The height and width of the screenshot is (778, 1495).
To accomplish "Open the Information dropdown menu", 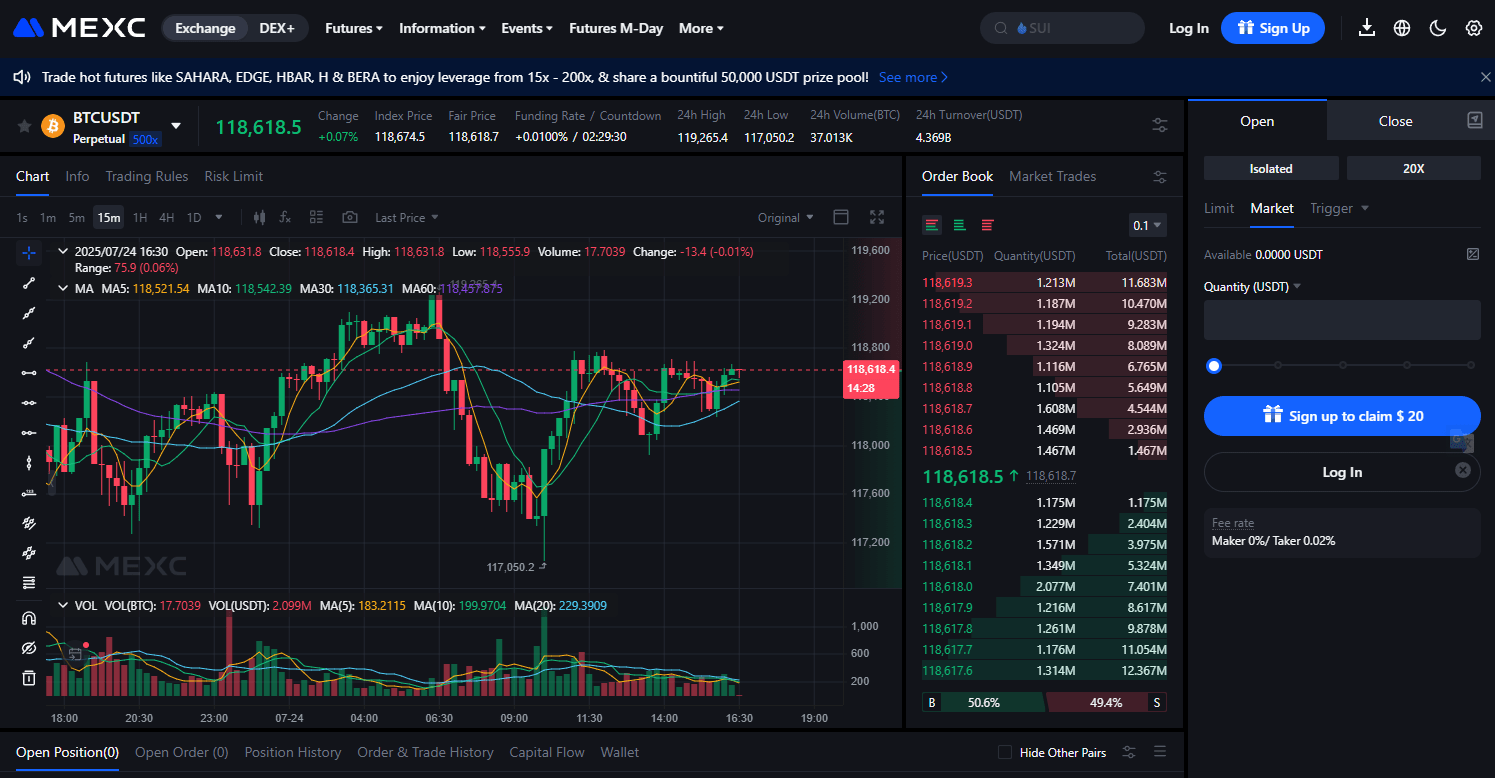I will click(x=442, y=28).
